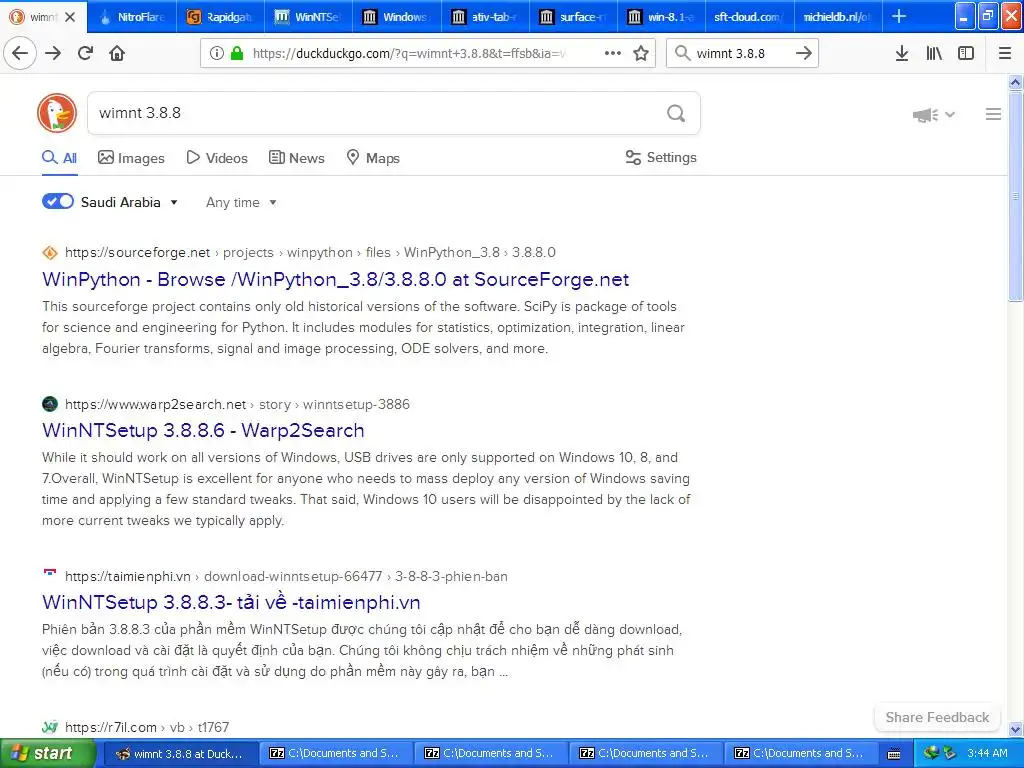The height and width of the screenshot is (768, 1024).
Task: Click the Share Feedback button
Action: point(937,717)
